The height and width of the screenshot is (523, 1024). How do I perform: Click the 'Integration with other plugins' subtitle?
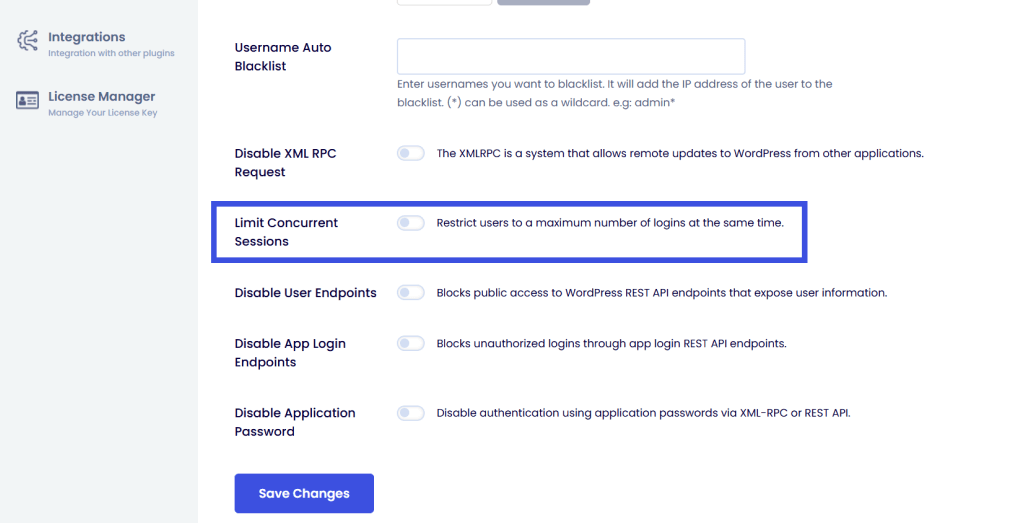coord(111,53)
